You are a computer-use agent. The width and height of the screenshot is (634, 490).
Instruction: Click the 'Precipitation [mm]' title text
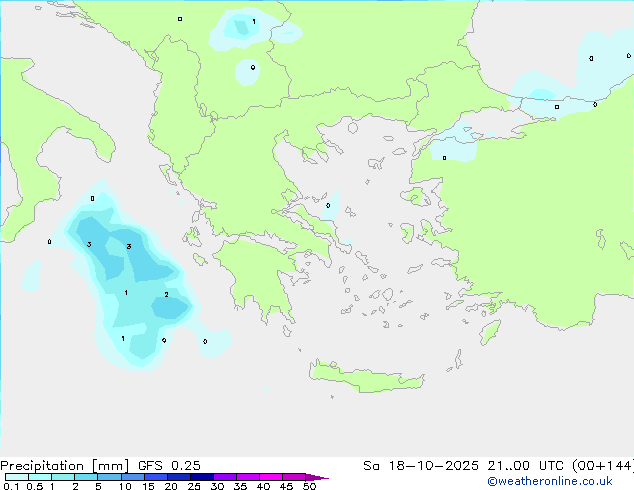[x=65, y=466]
